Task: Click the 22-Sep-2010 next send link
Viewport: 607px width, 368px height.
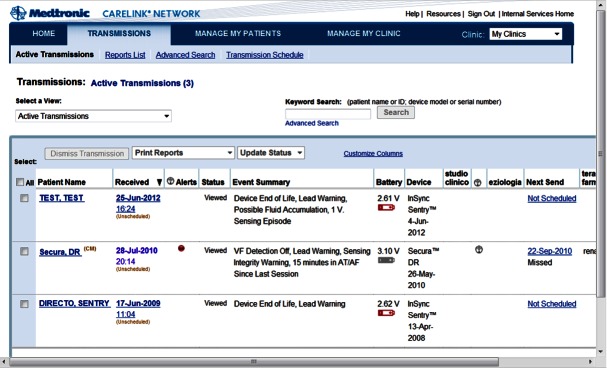Action: (550, 251)
